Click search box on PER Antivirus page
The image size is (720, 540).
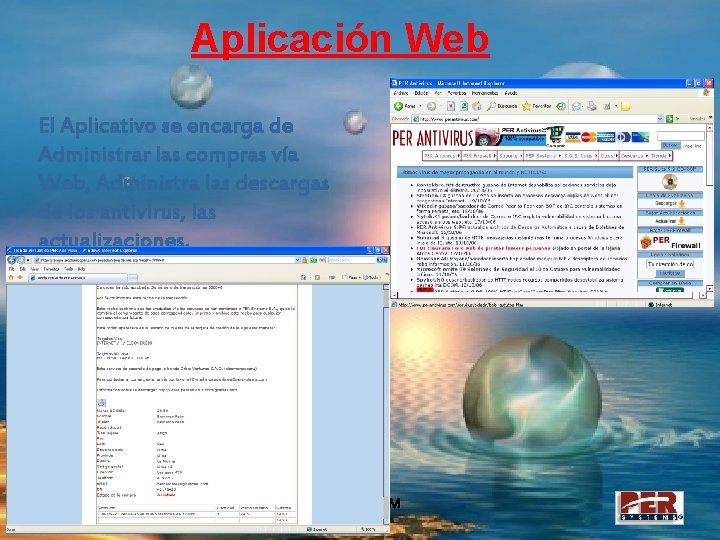click(x=681, y=136)
